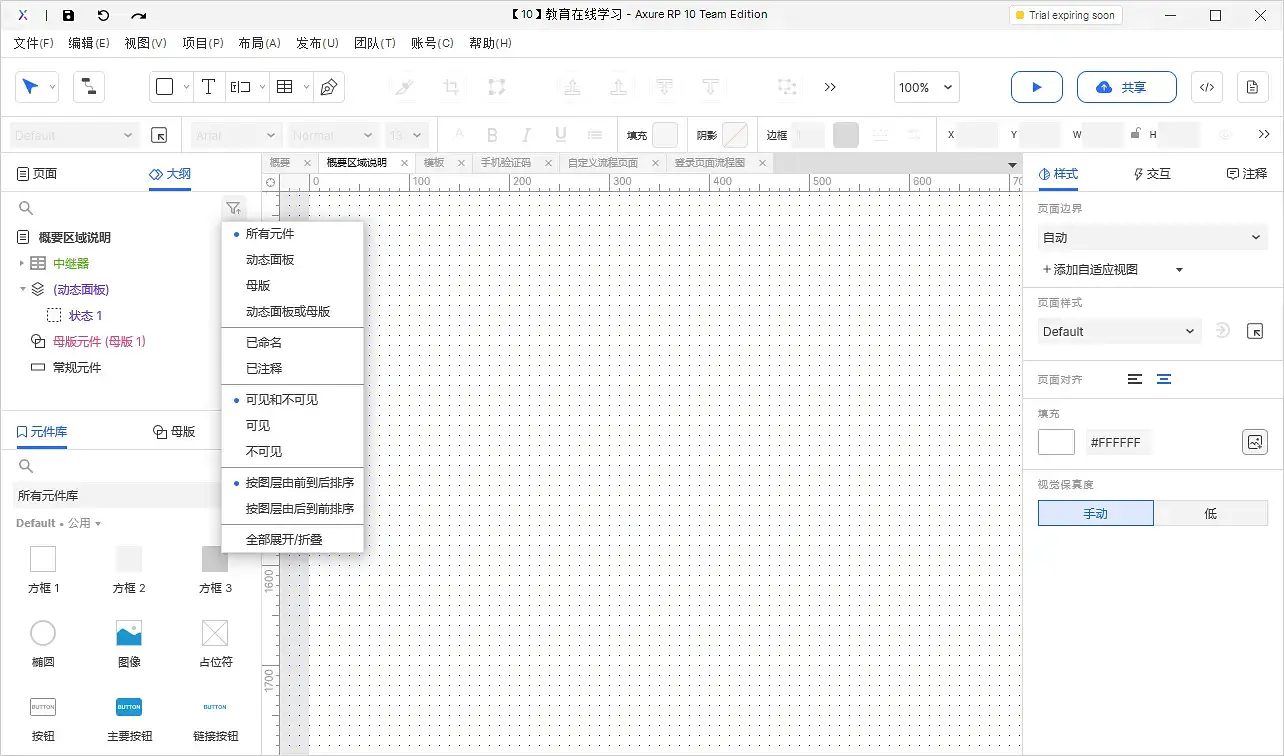Select the Connector tool in toolbar

(x=89, y=87)
